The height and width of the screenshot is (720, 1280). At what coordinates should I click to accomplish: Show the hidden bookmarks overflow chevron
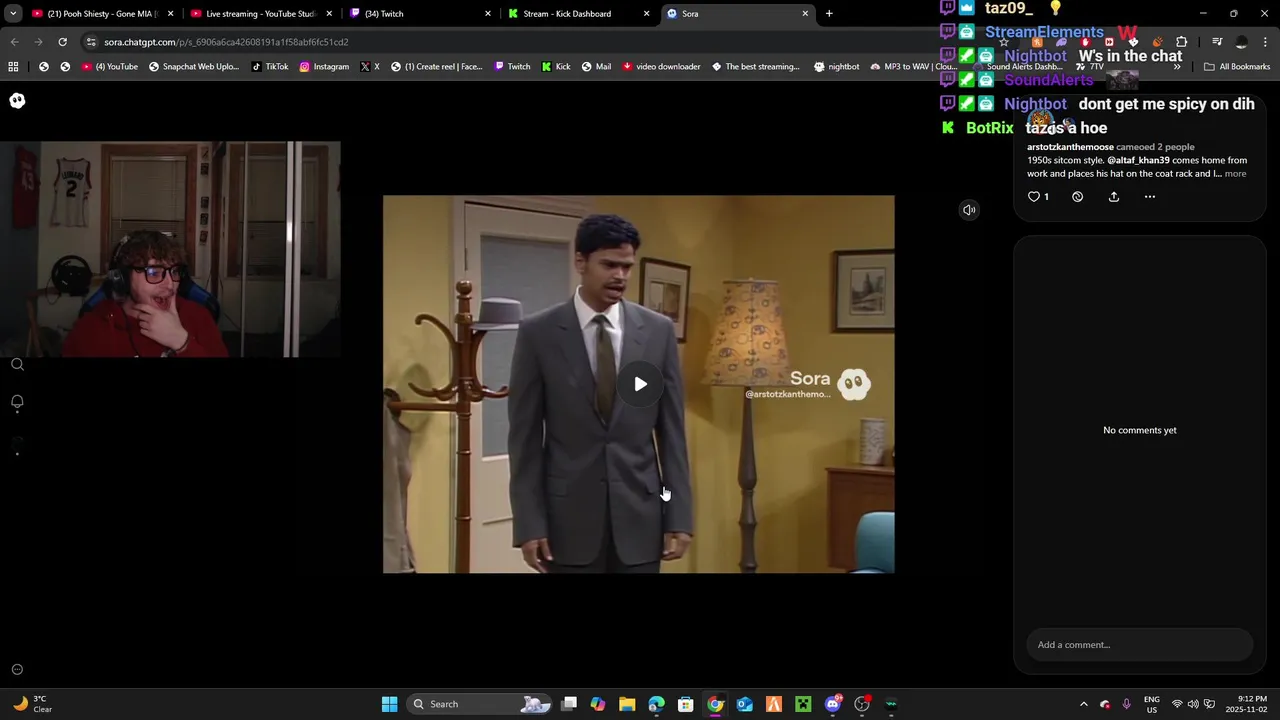coord(1177,67)
